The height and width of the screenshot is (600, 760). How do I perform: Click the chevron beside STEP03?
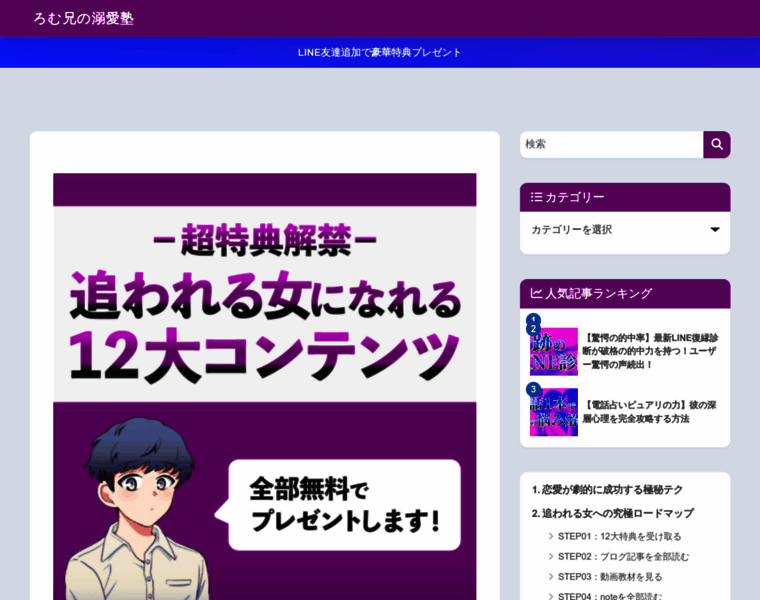pos(551,577)
